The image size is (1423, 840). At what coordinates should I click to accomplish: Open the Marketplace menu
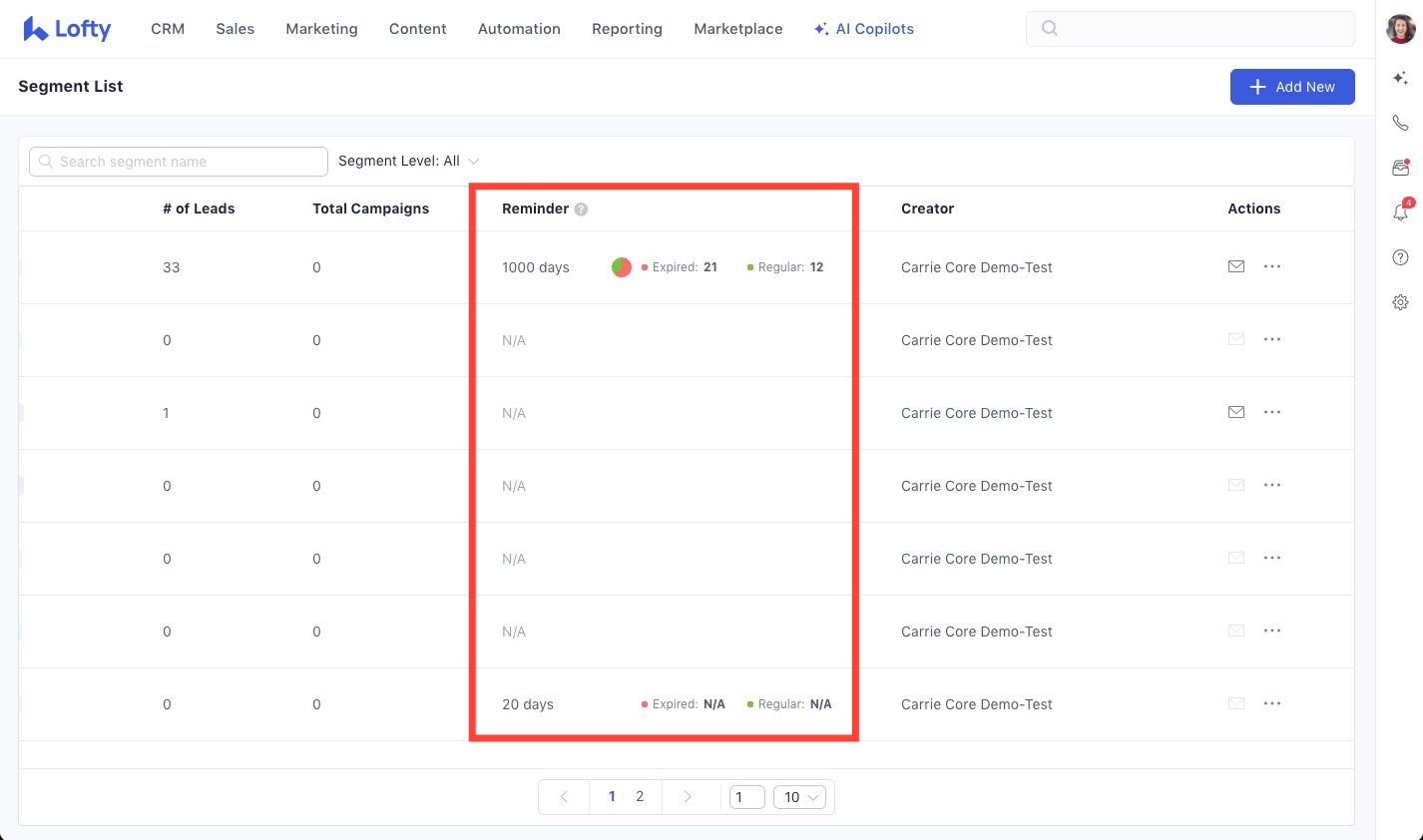click(738, 29)
